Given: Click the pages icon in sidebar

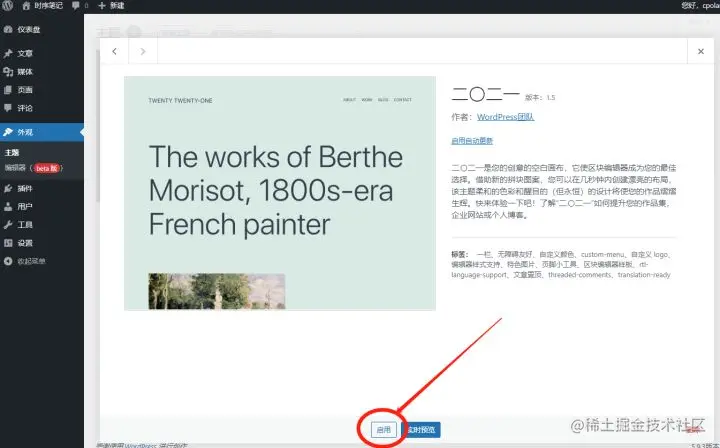Looking at the screenshot, I should (8, 90).
